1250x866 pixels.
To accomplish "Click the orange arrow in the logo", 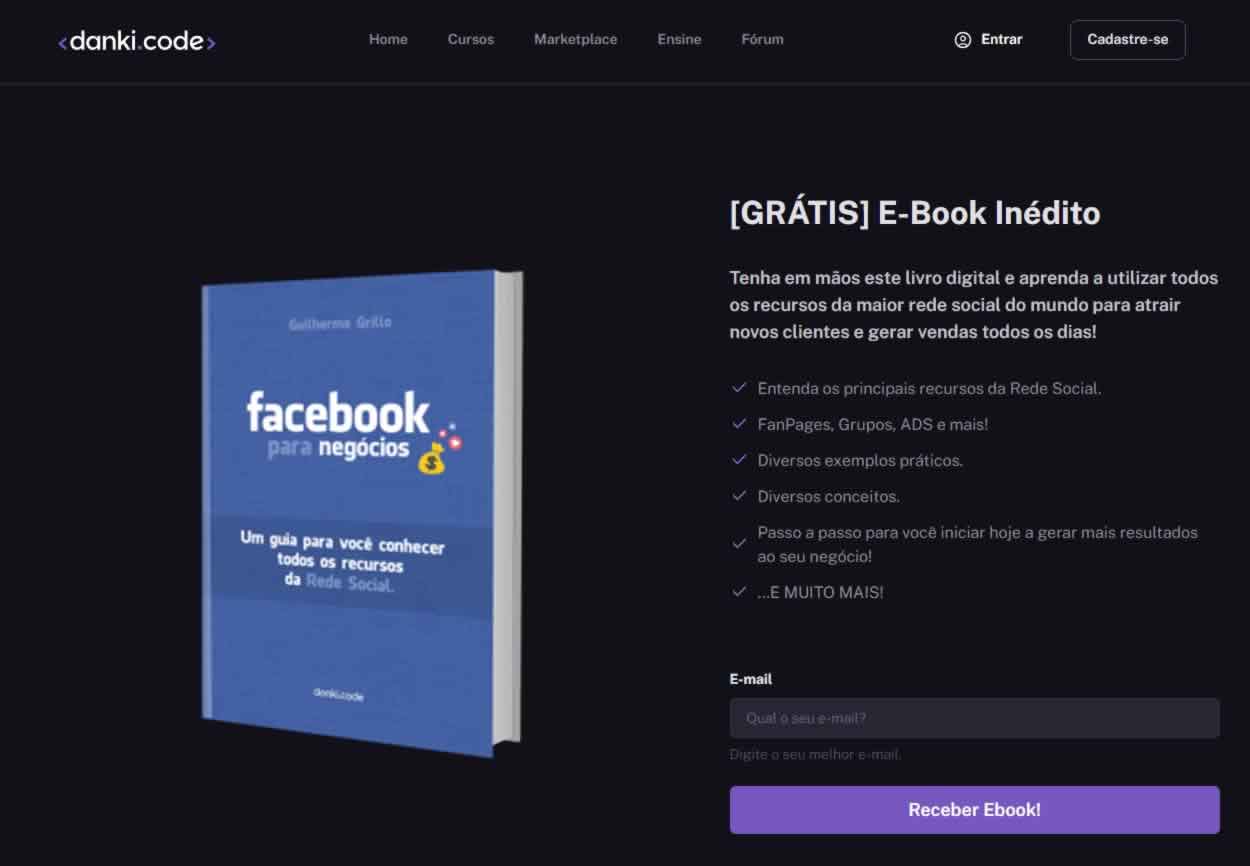I will (212, 40).
